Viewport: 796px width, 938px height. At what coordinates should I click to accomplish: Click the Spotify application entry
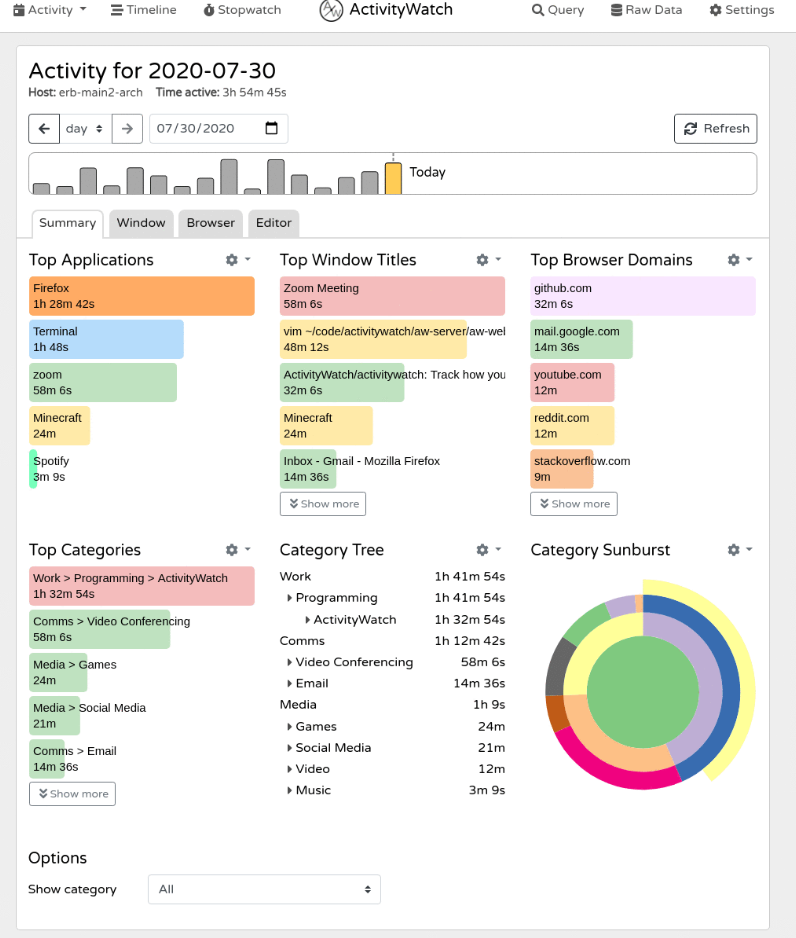[x=51, y=469]
